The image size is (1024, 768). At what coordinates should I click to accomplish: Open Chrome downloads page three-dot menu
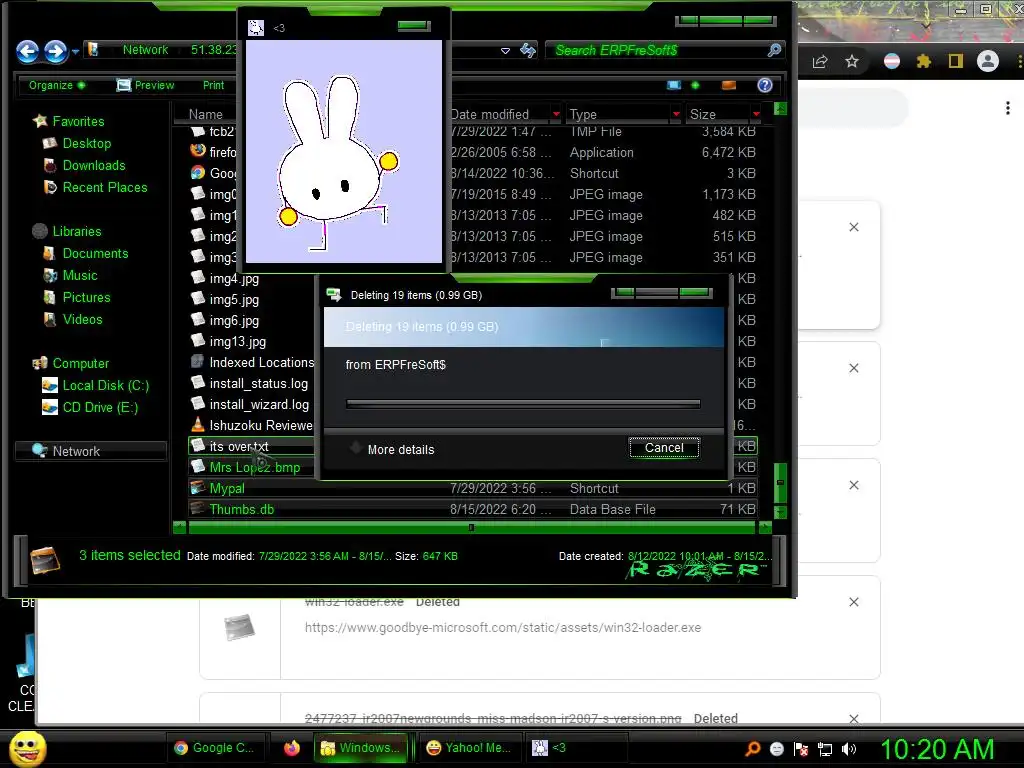[x=1008, y=108]
